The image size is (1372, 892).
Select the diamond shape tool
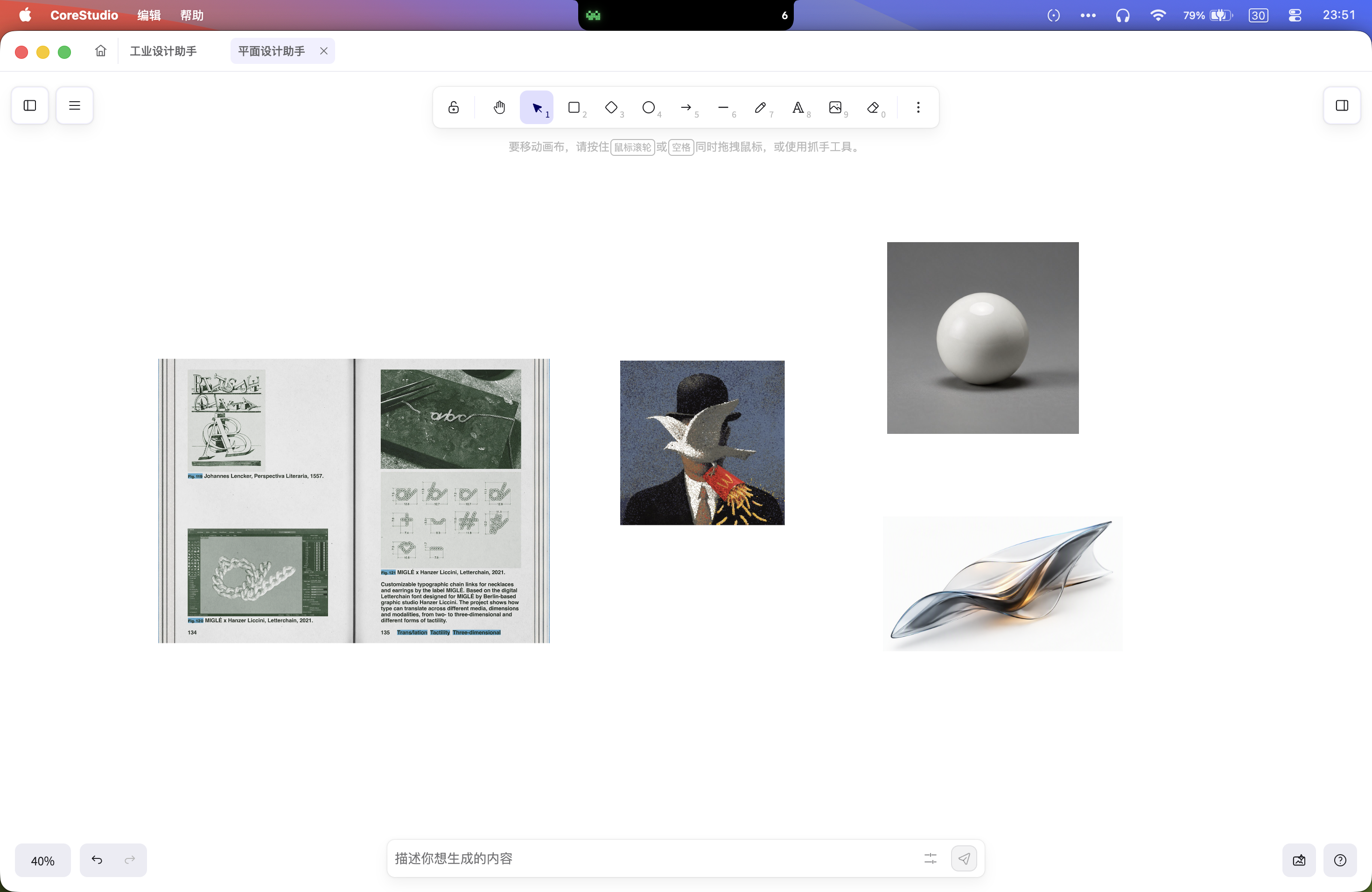(x=612, y=107)
